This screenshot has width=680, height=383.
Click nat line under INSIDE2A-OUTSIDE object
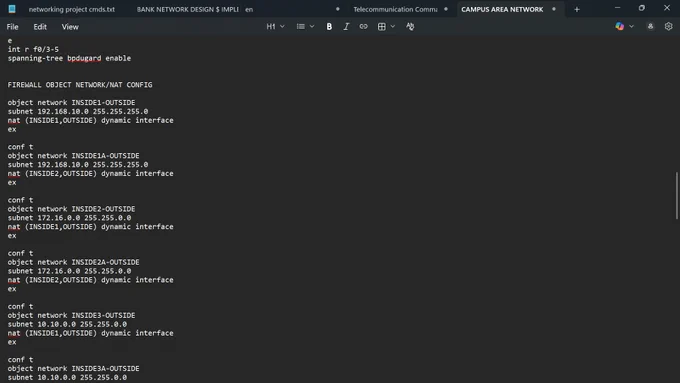[90, 280]
